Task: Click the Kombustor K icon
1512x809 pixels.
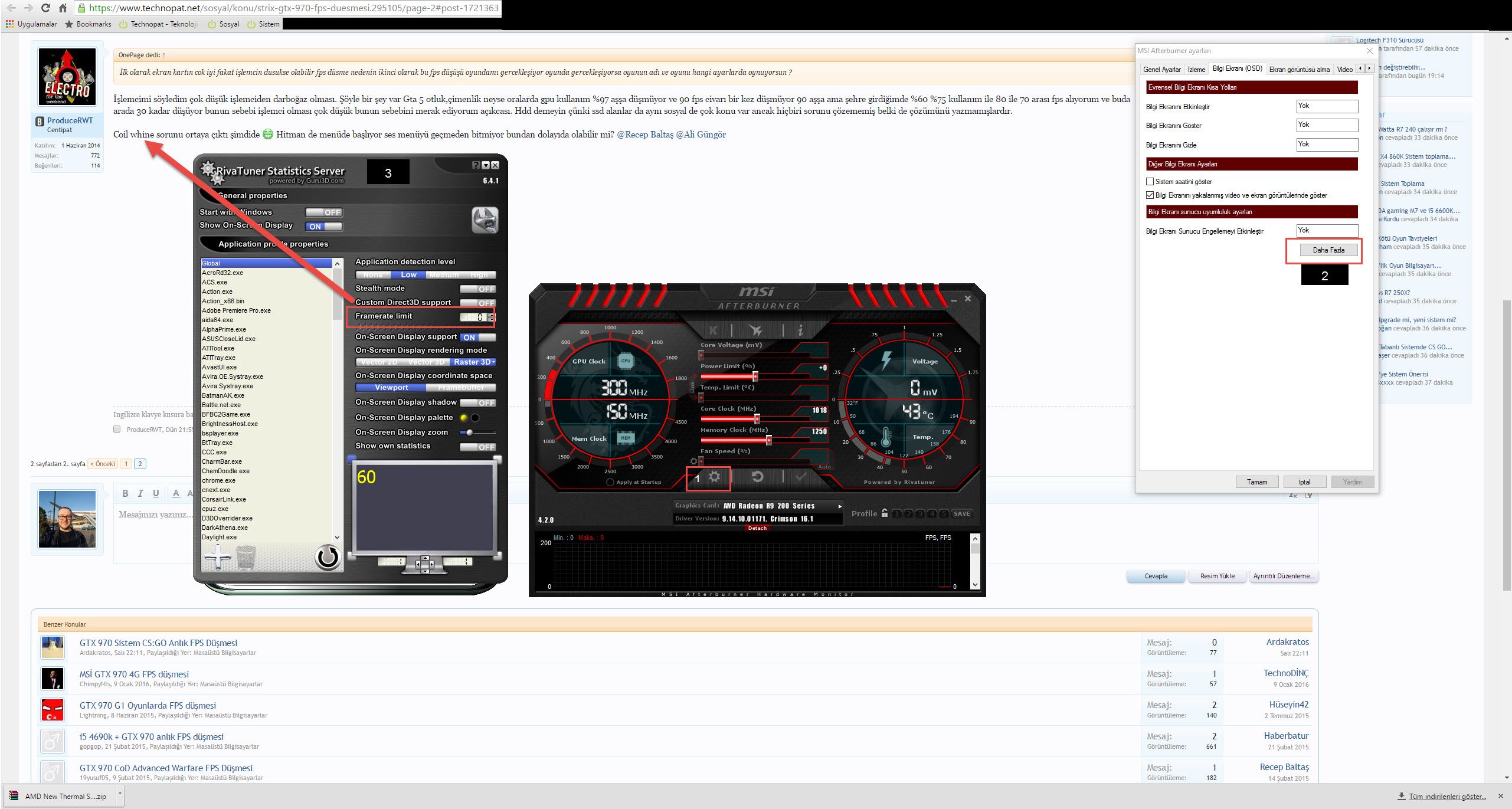Action: (x=713, y=330)
